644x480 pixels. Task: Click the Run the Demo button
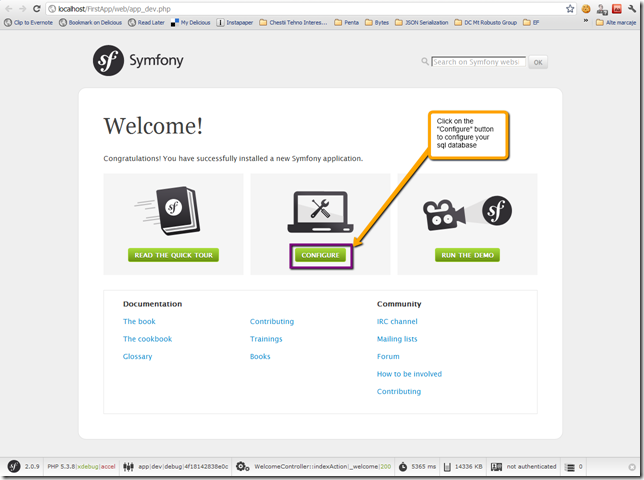pyautogui.click(x=467, y=255)
